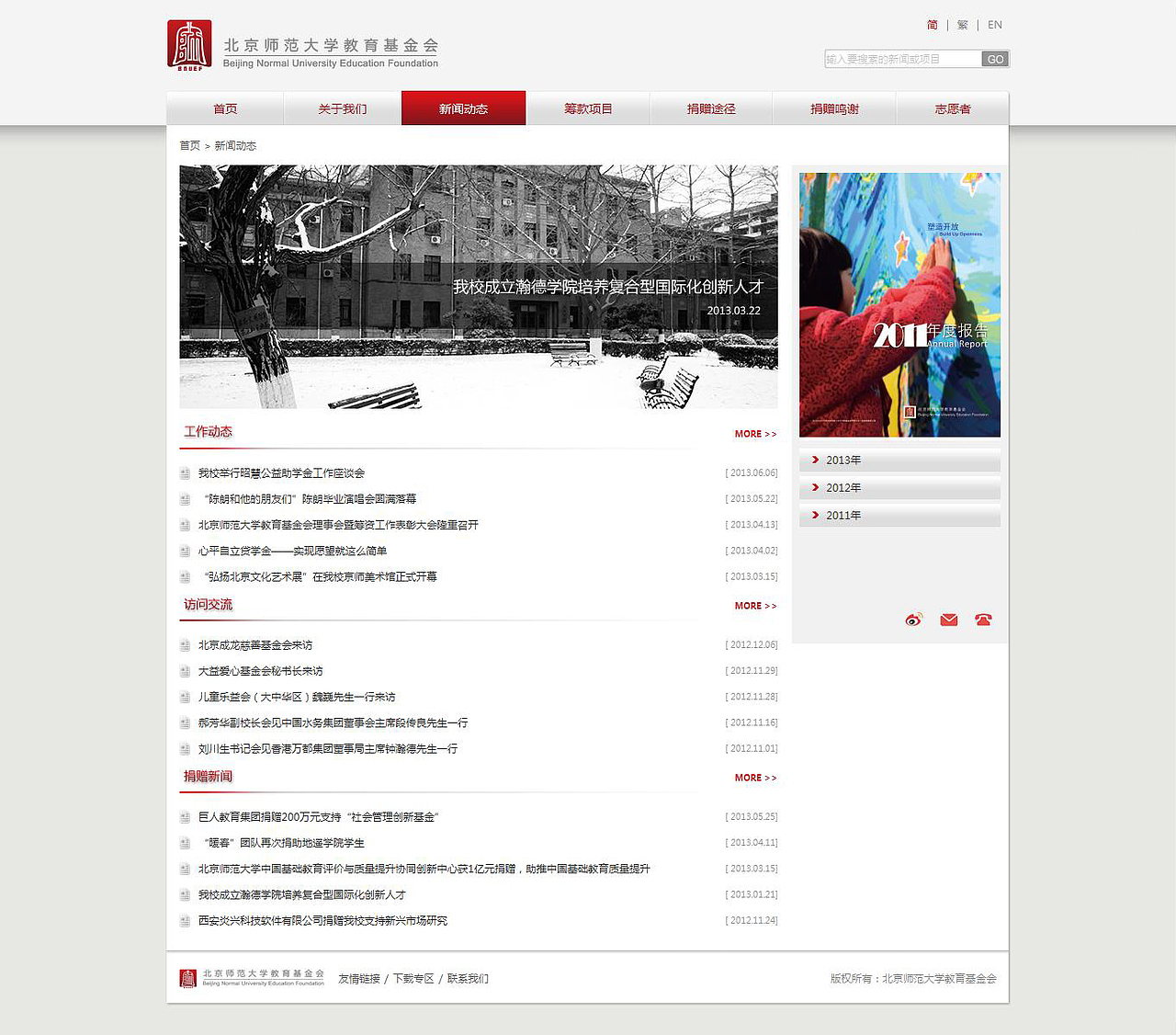The height and width of the screenshot is (1035, 1176).
Task: Click date [2012.12.06] in 访问交流 list
Action: 752,645
